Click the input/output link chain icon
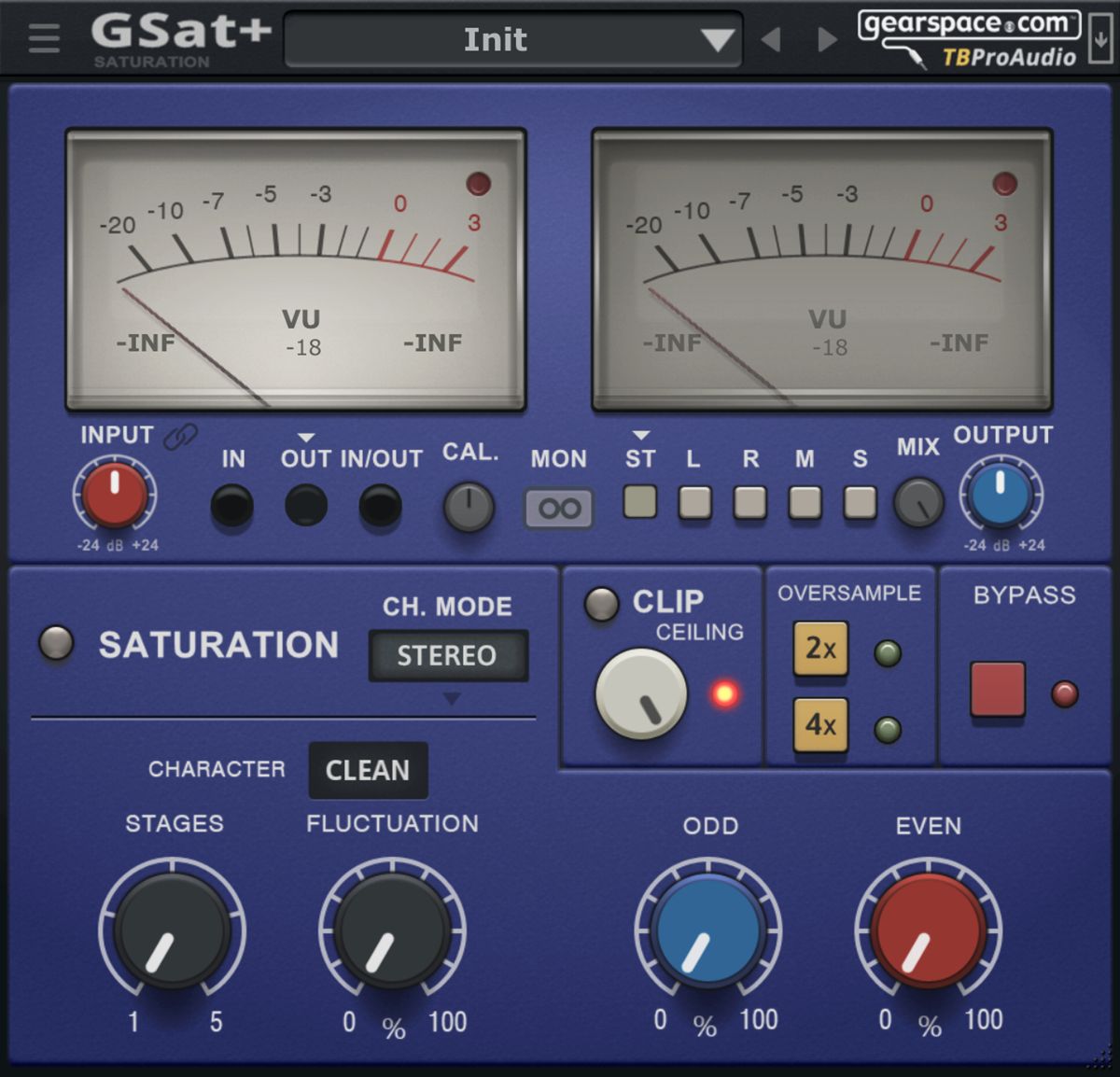 pyautogui.click(x=179, y=436)
